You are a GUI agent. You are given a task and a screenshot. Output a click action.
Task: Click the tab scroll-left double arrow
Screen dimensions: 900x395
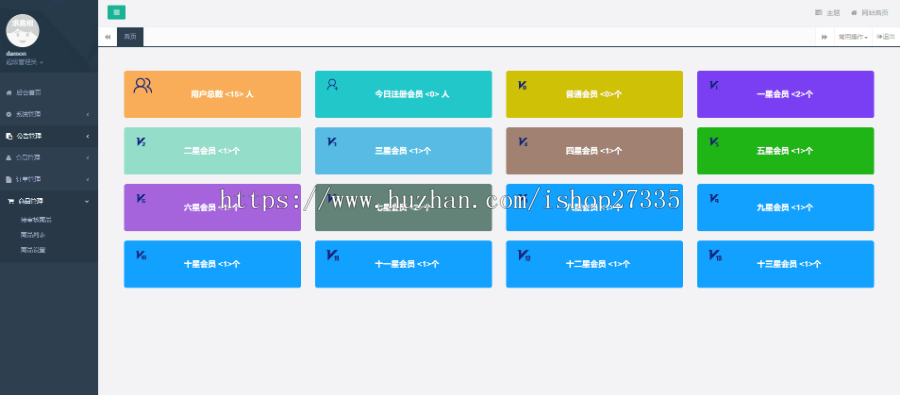[x=107, y=37]
